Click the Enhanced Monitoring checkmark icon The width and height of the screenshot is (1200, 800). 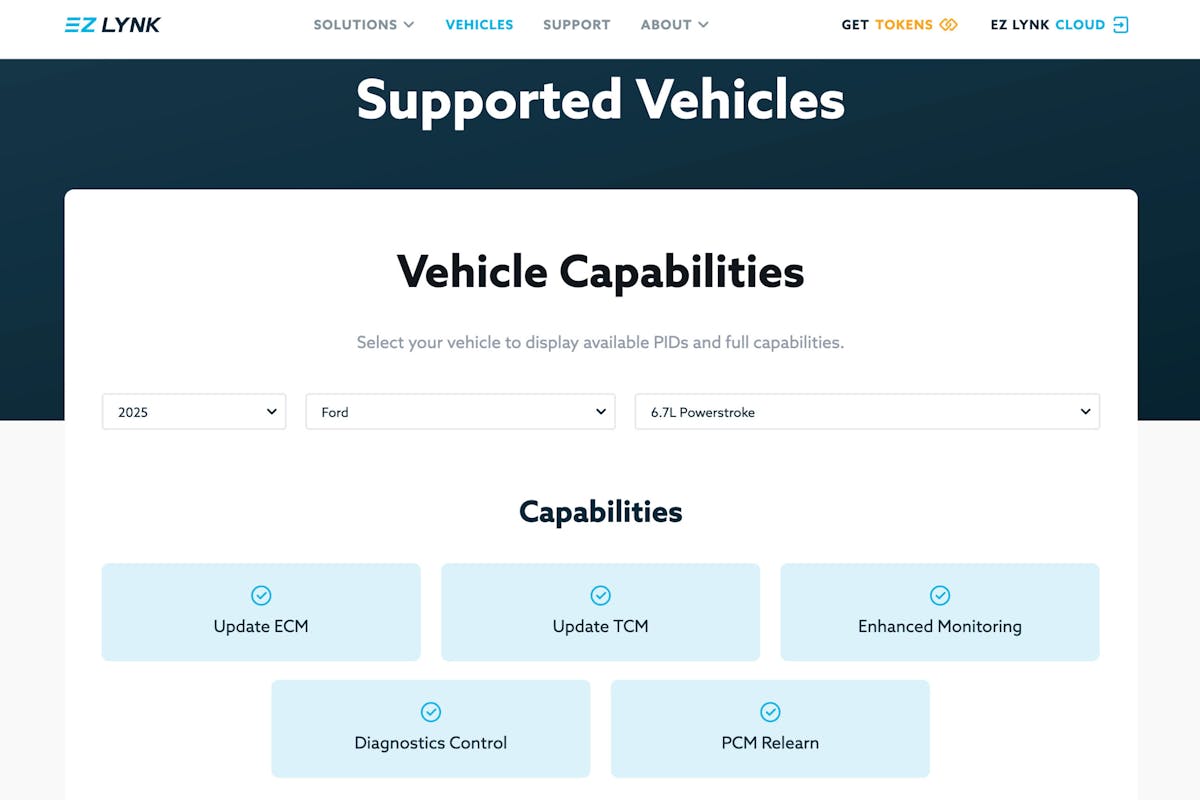[940, 596]
